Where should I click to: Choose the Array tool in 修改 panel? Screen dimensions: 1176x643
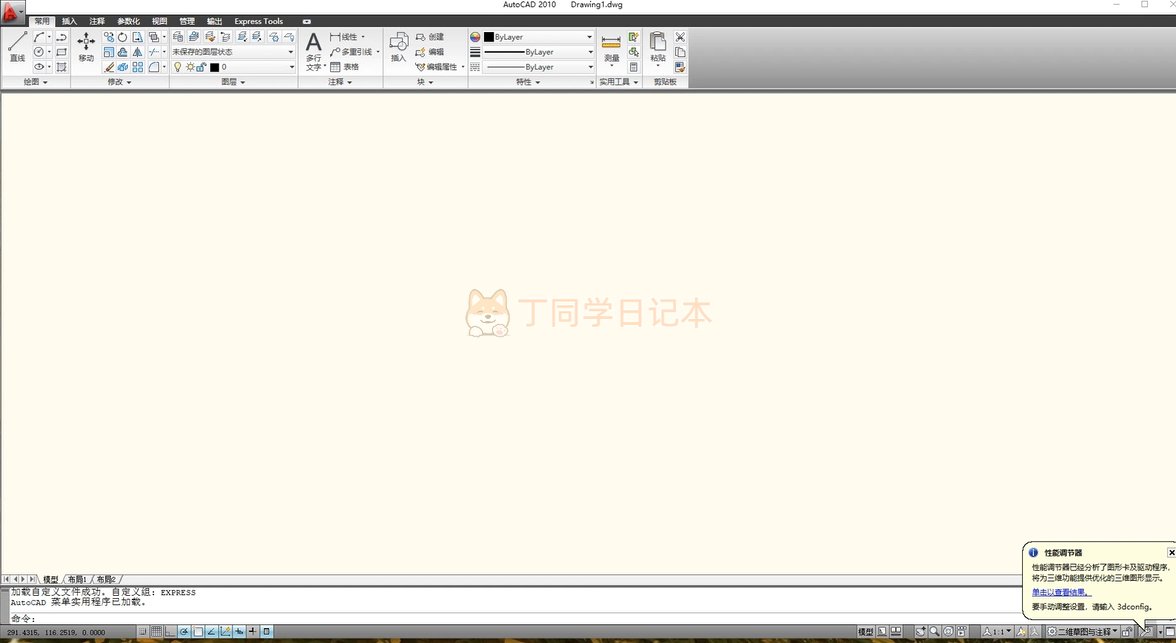click(138, 67)
